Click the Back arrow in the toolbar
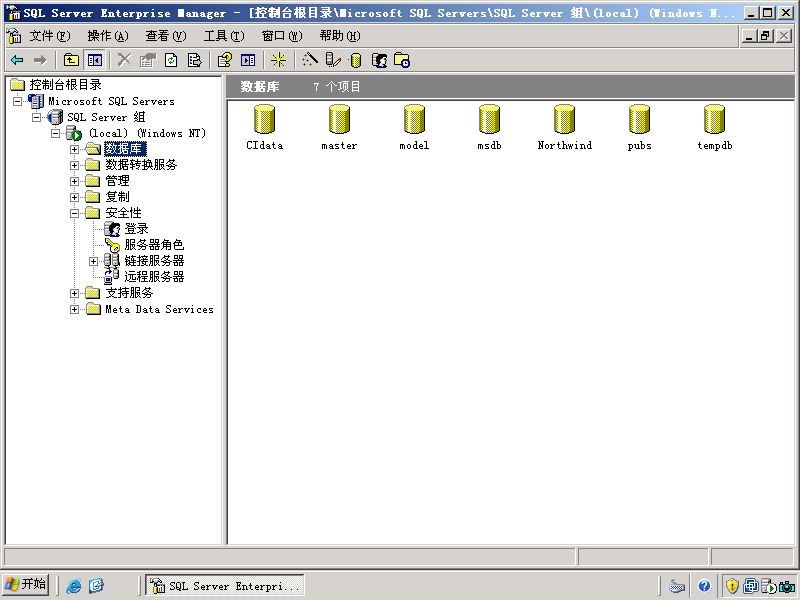Screen dimensions: 800x600 (17, 60)
